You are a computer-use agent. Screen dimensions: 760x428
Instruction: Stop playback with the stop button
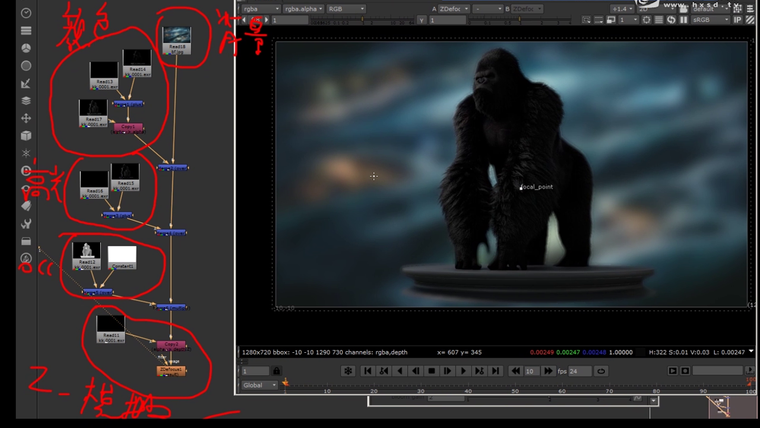pos(430,371)
